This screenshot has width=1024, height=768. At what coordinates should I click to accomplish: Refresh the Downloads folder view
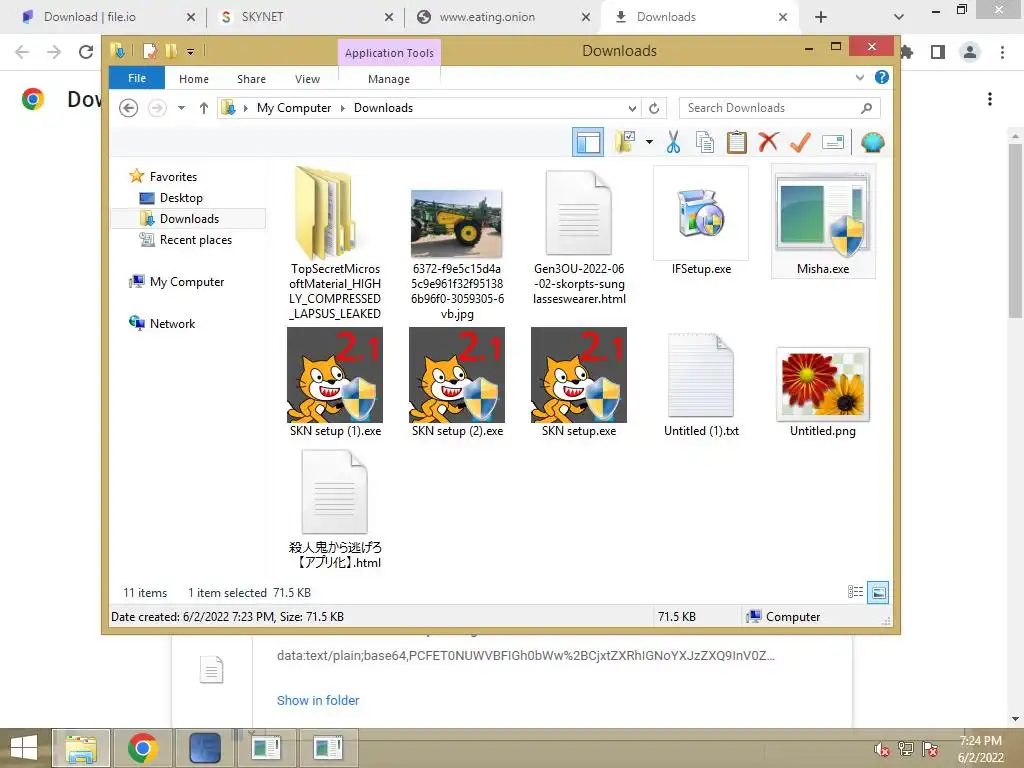tap(654, 108)
